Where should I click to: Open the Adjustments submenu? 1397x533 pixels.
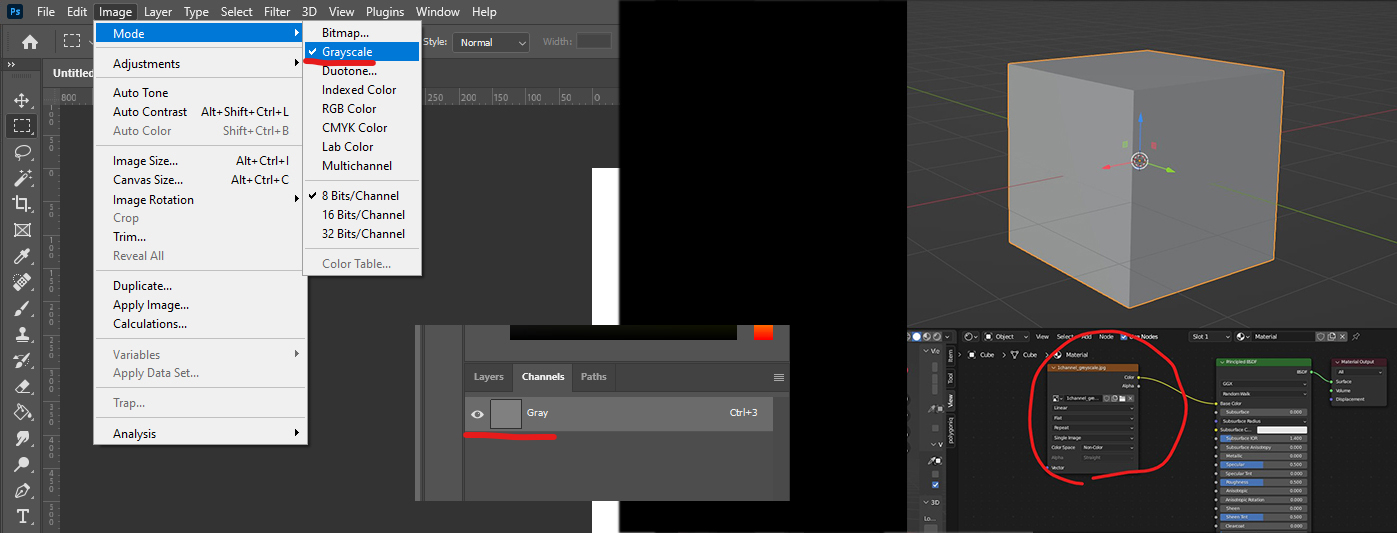click(200, 64)
